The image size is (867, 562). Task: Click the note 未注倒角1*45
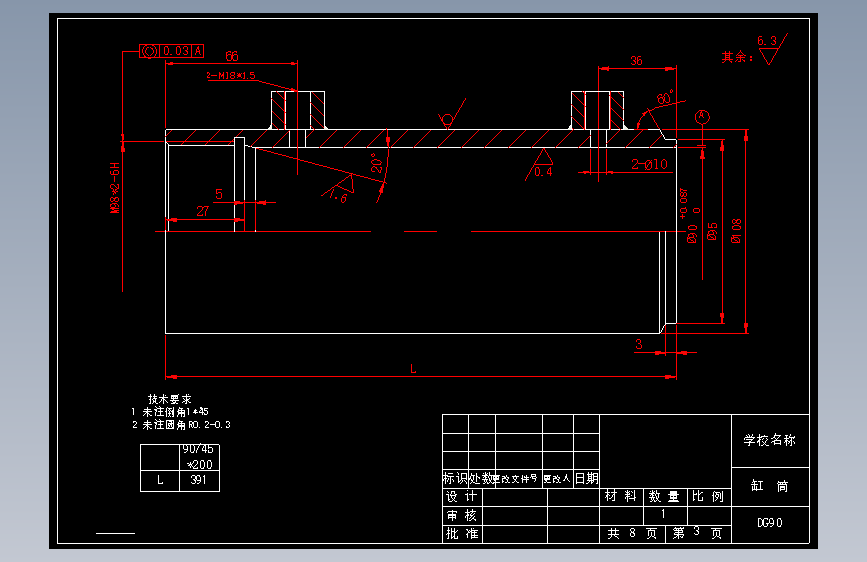(175, 412)
